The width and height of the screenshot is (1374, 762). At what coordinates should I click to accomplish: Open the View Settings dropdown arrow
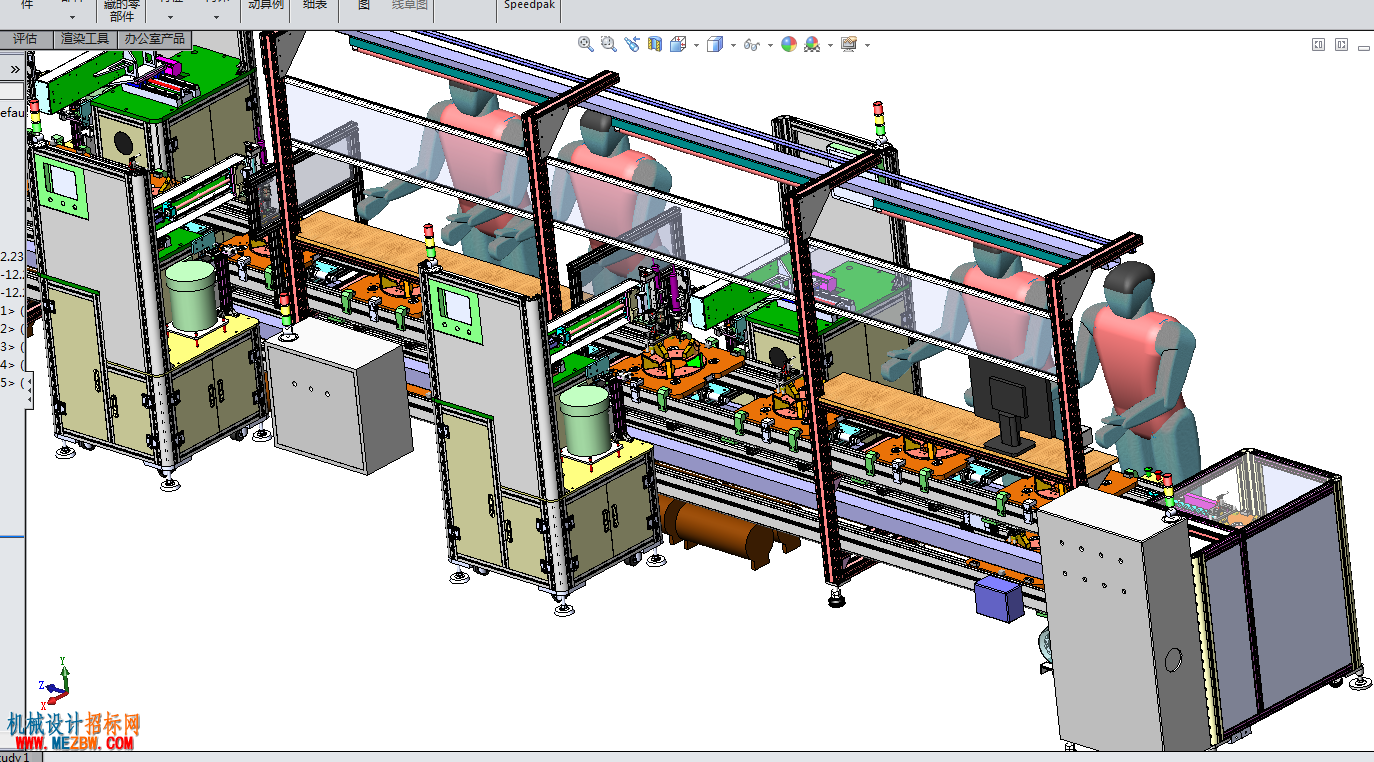tap(867, 45)
